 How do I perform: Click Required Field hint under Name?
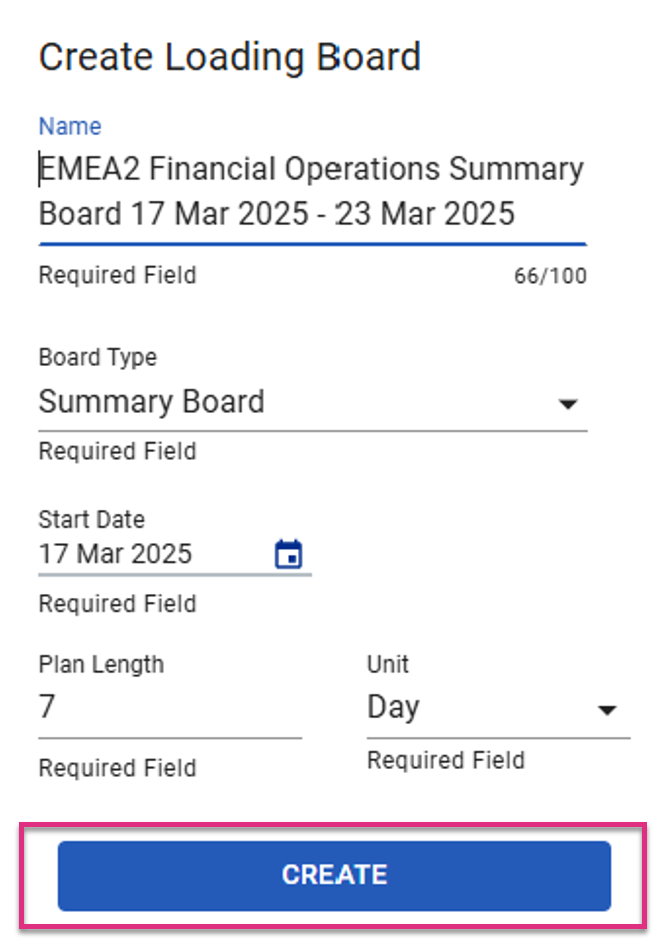point(117,275)
